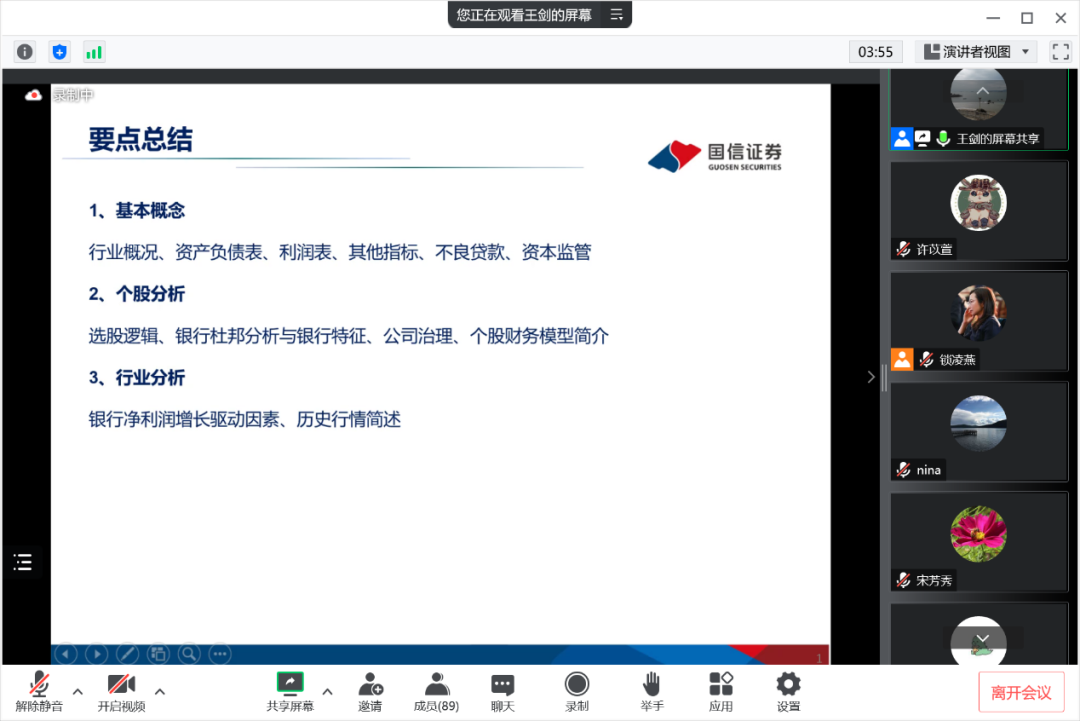Open the Settings (设置) gear
1080x721 pixels.
788,691
